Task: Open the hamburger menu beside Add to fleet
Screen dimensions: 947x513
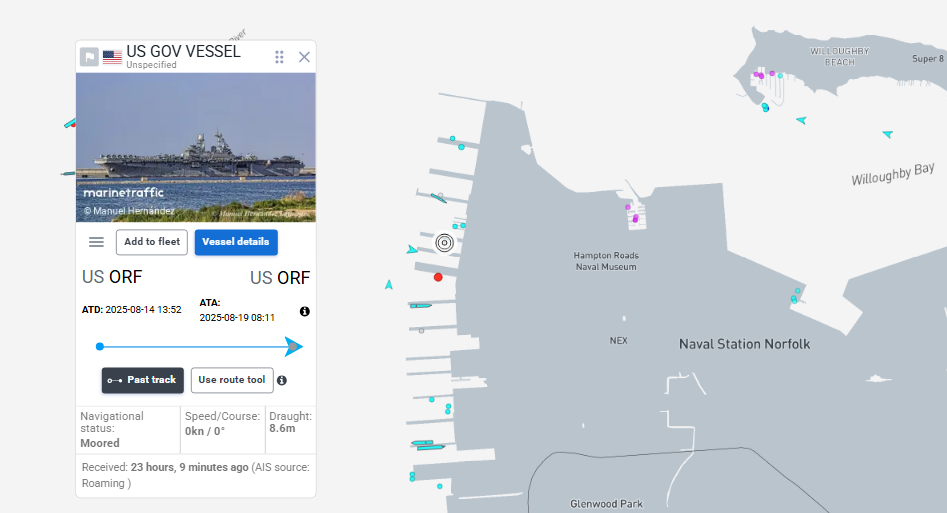Action: 96,242
